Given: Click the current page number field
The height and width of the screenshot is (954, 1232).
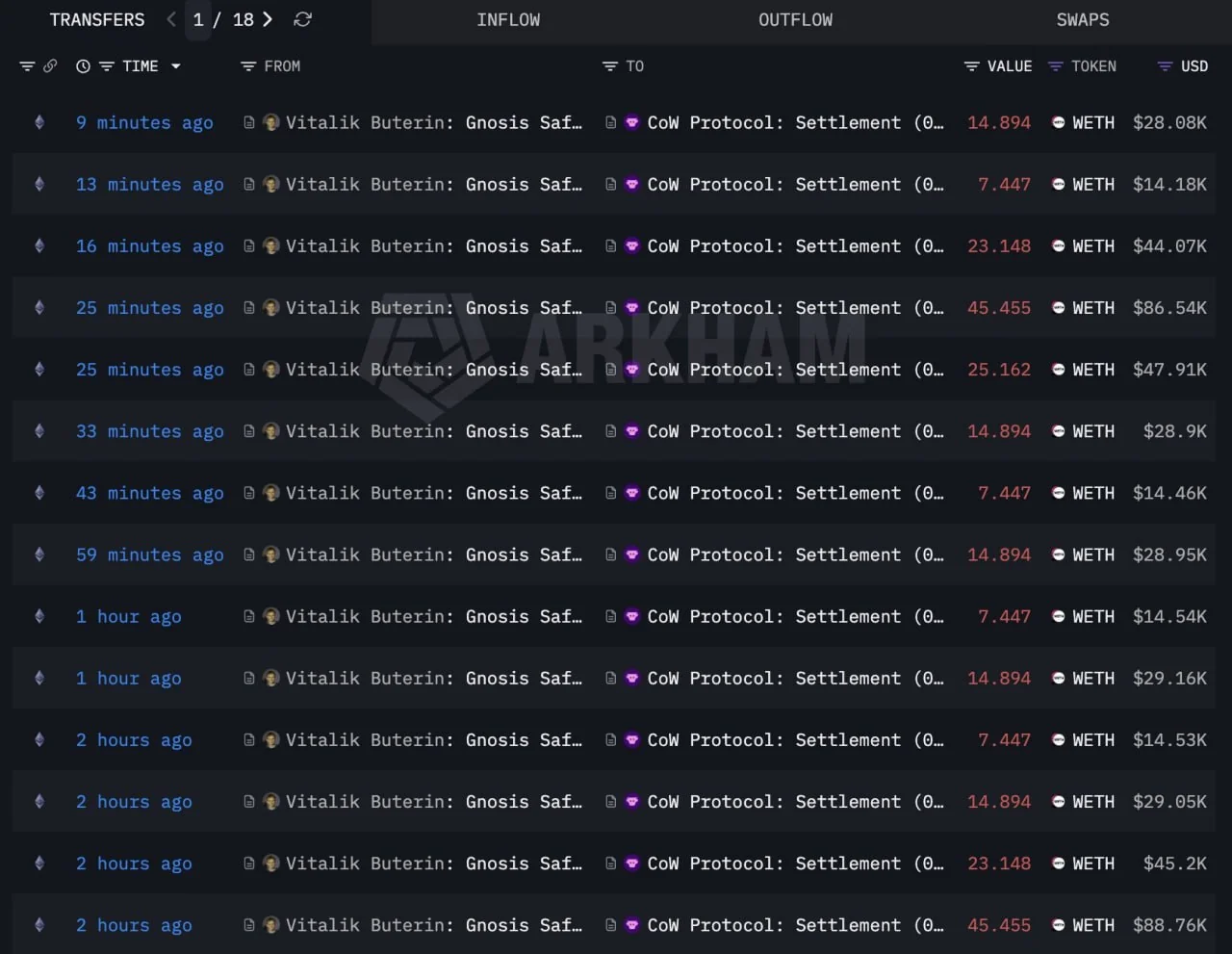Looking at the screenshot, I should click(198, 19).
